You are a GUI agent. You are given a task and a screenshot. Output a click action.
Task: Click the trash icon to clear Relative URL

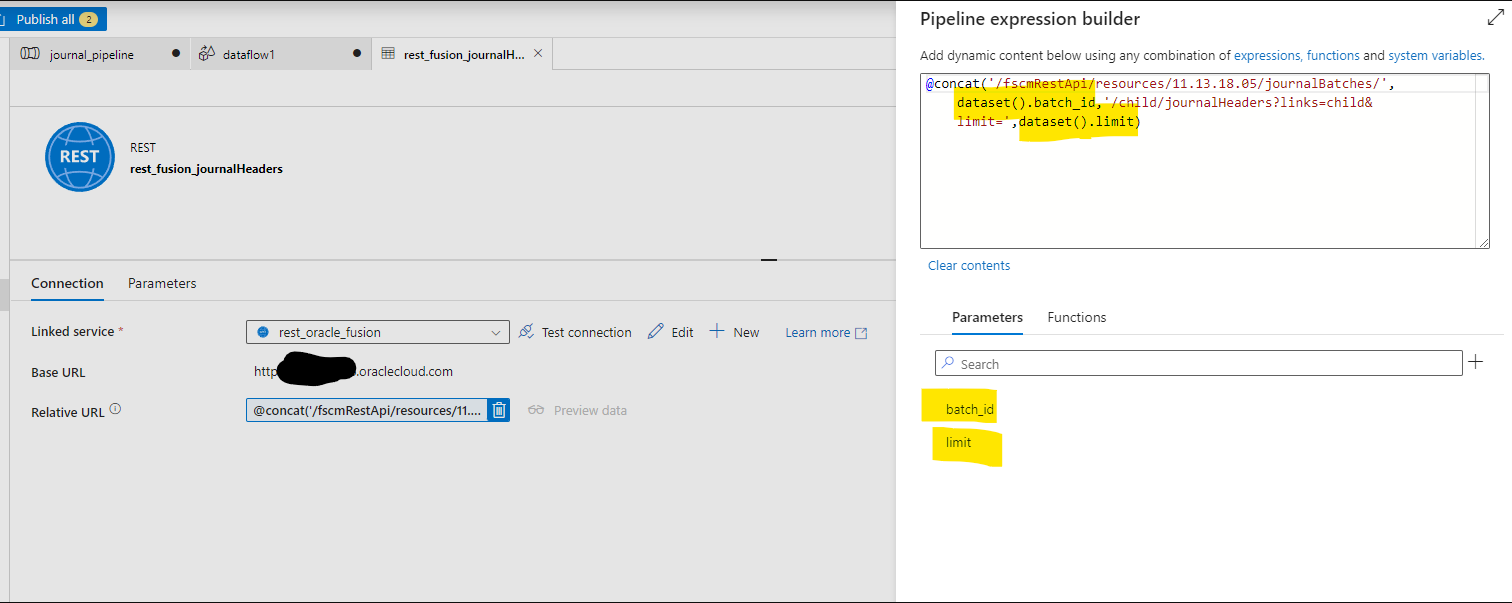coord(497,409)
